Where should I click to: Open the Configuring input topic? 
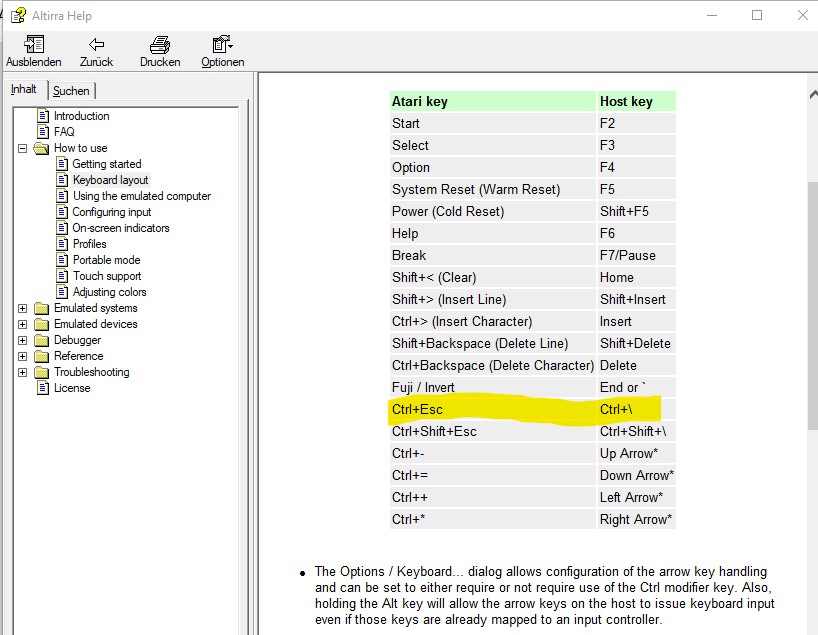point(112,212)
